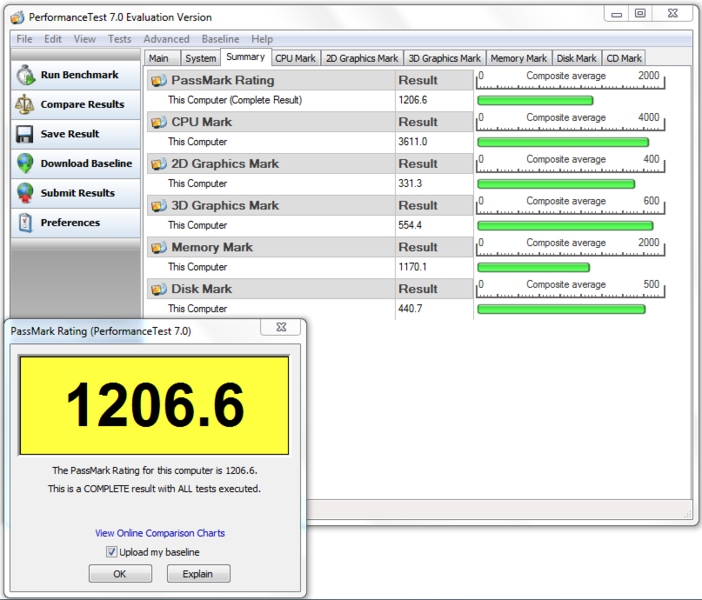The width and height of the screenshot is (702, 600).
Task: Click the Disk Mark section heading
Action: click(x=201, y=289)
